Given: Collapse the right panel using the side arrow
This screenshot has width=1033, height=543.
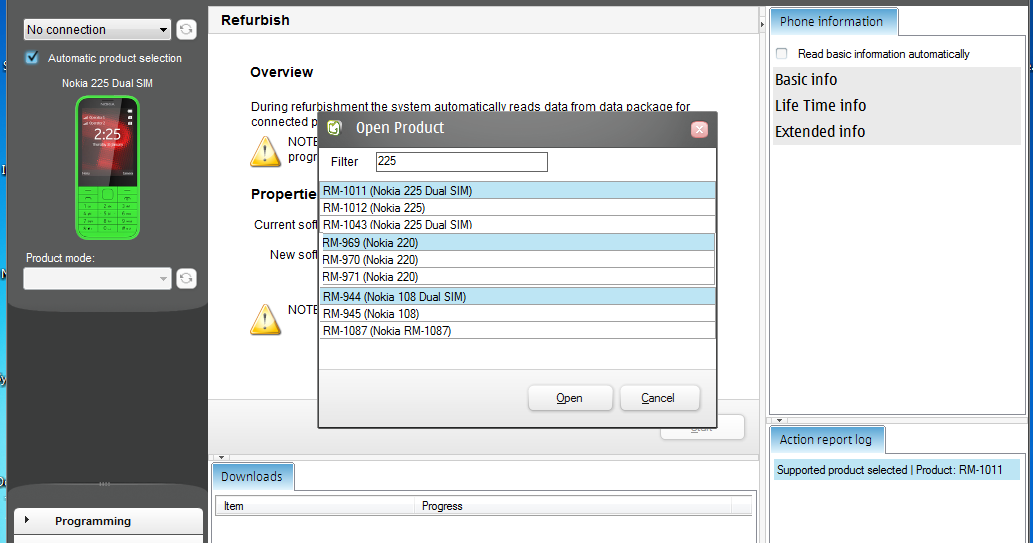Looking at the screenshot, I should [762, 24].
